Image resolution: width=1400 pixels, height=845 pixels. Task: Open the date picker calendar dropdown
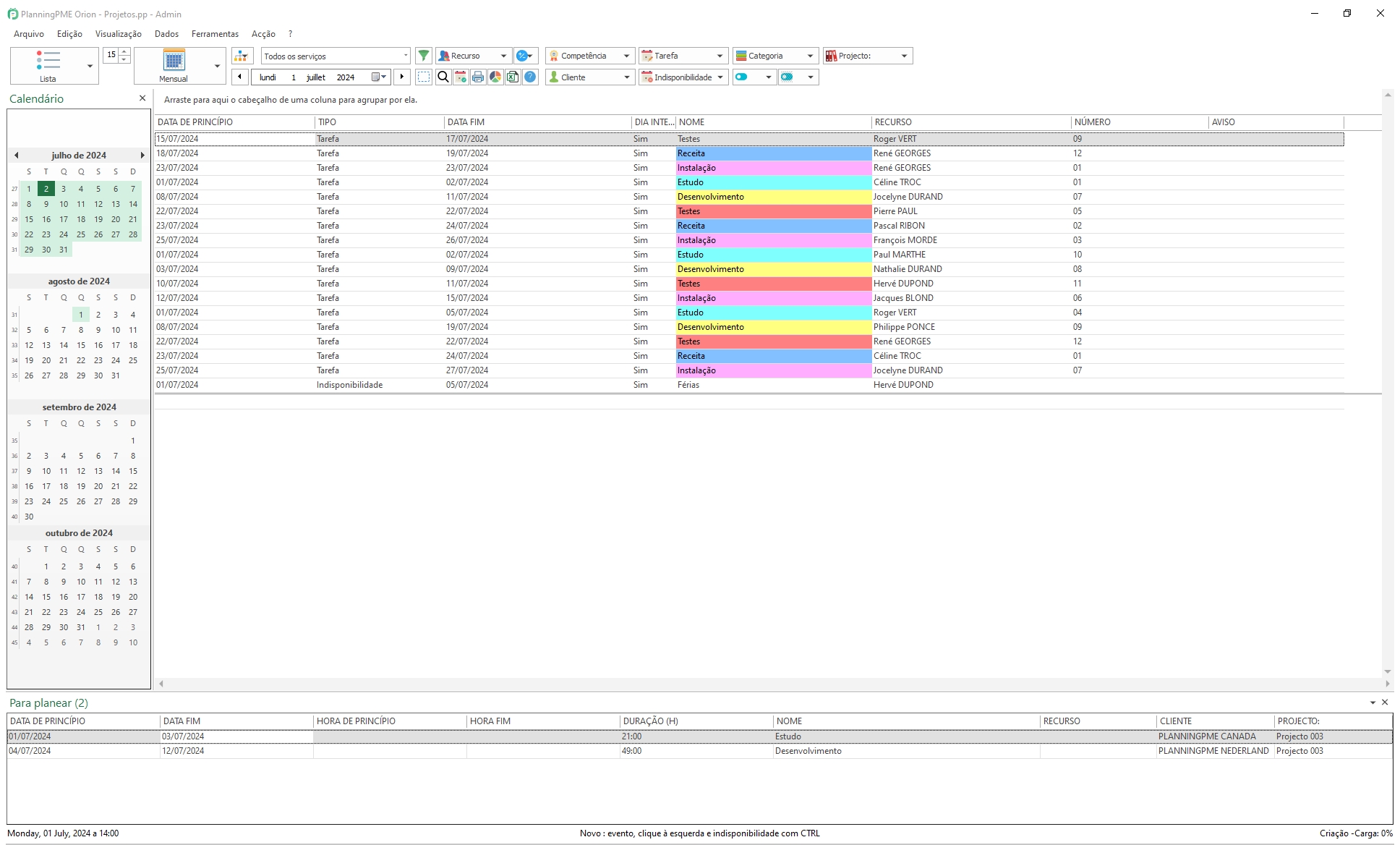pos(379,77)
